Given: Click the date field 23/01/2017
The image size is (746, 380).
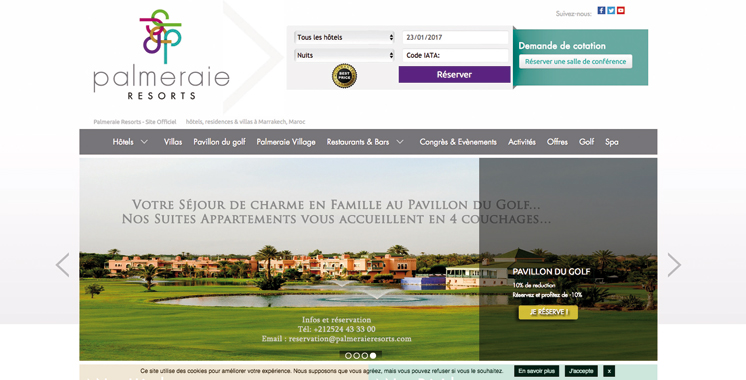Looking at the screenshot, I should pos(456,37).
